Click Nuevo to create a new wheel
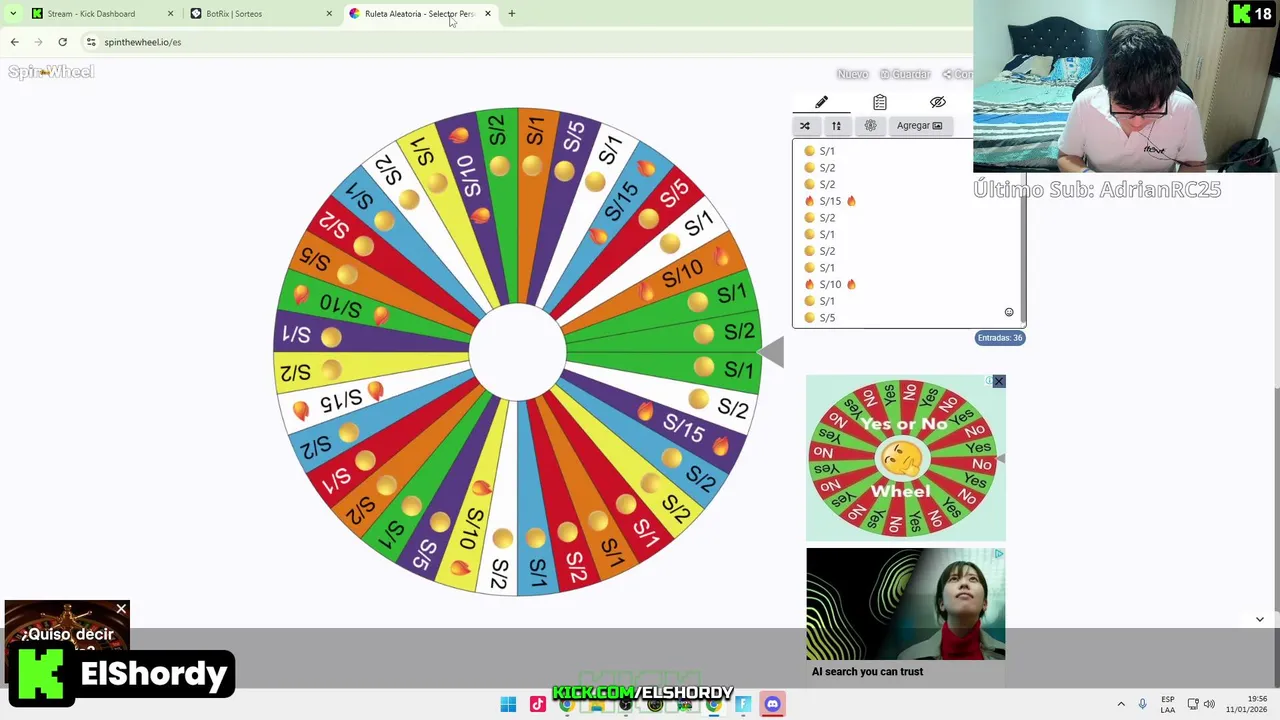Viewport: 1280px width, 720px height. [x=852, y=74]
